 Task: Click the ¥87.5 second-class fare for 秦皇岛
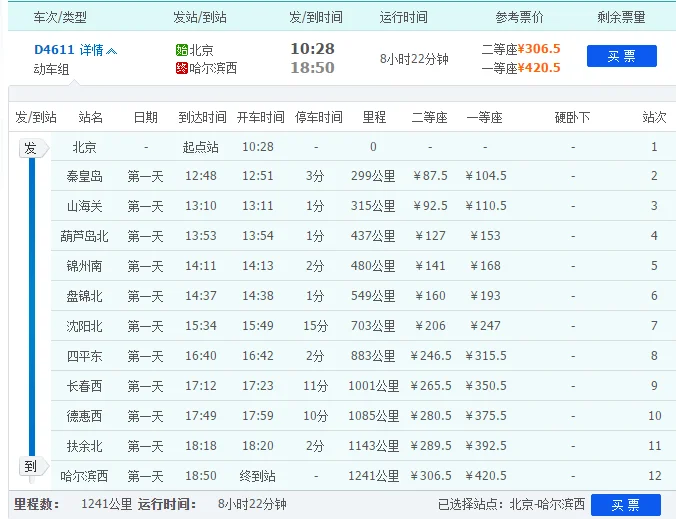click(x=430, y=176)
